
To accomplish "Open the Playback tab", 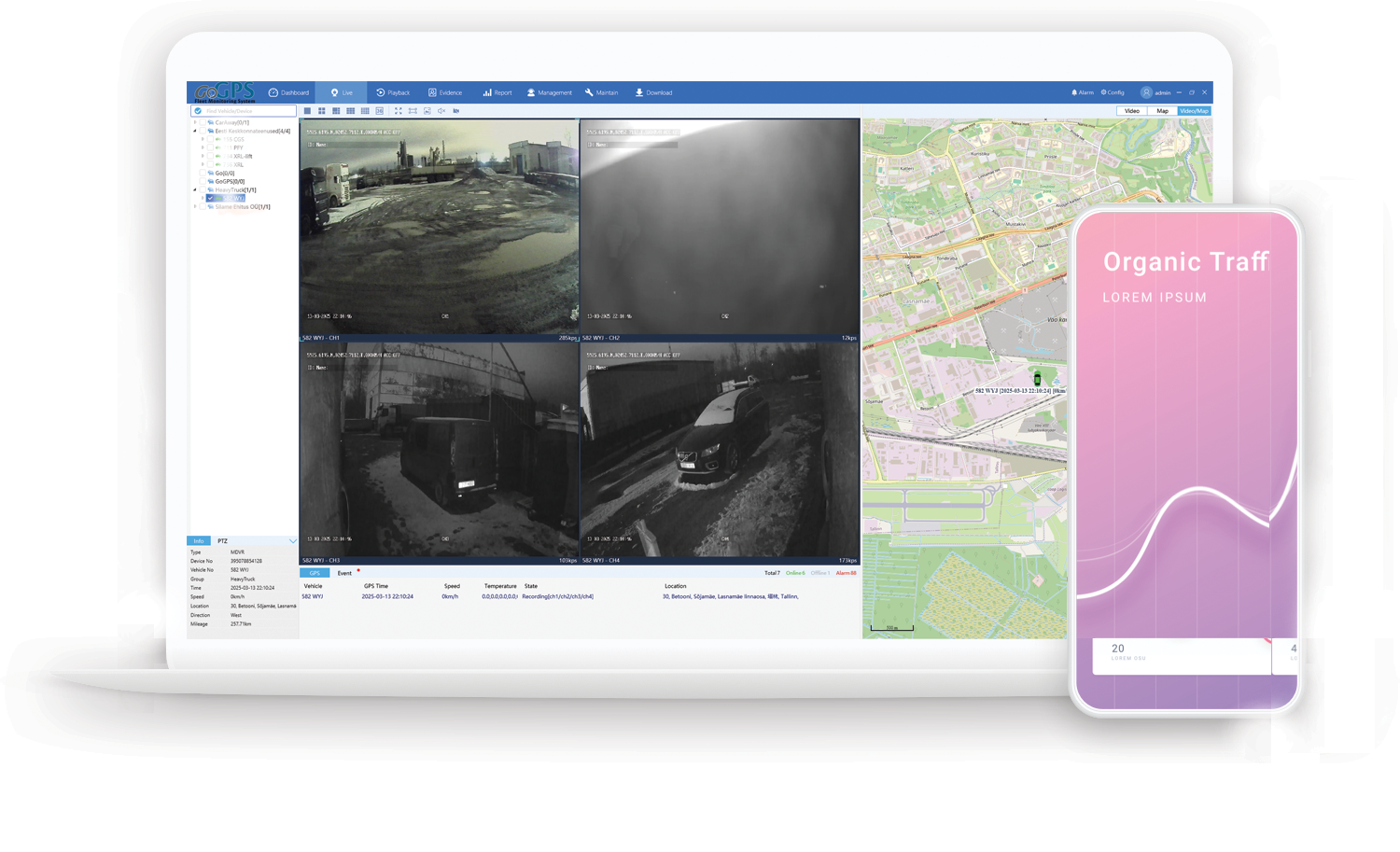I will pyautogui.click(x=393, y=92).
